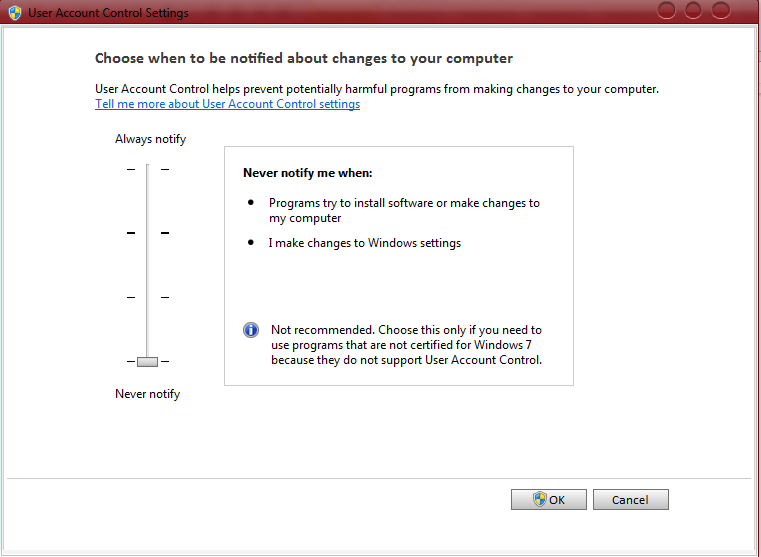This screenshot has height=557, width=761.
Task: Click the middle maximize button in title bar
Action: 693,10
